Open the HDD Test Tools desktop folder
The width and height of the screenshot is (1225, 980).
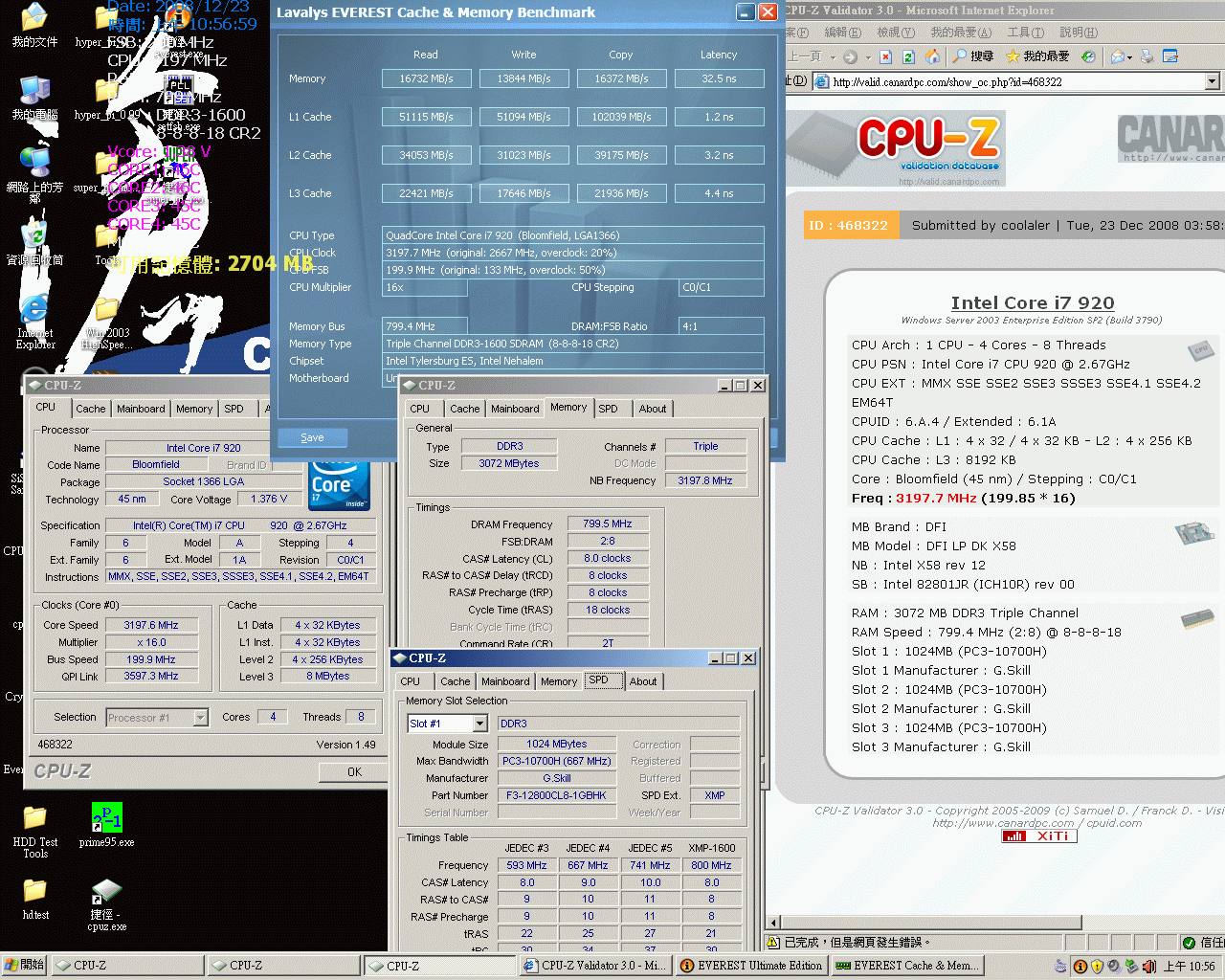[35, 831]
